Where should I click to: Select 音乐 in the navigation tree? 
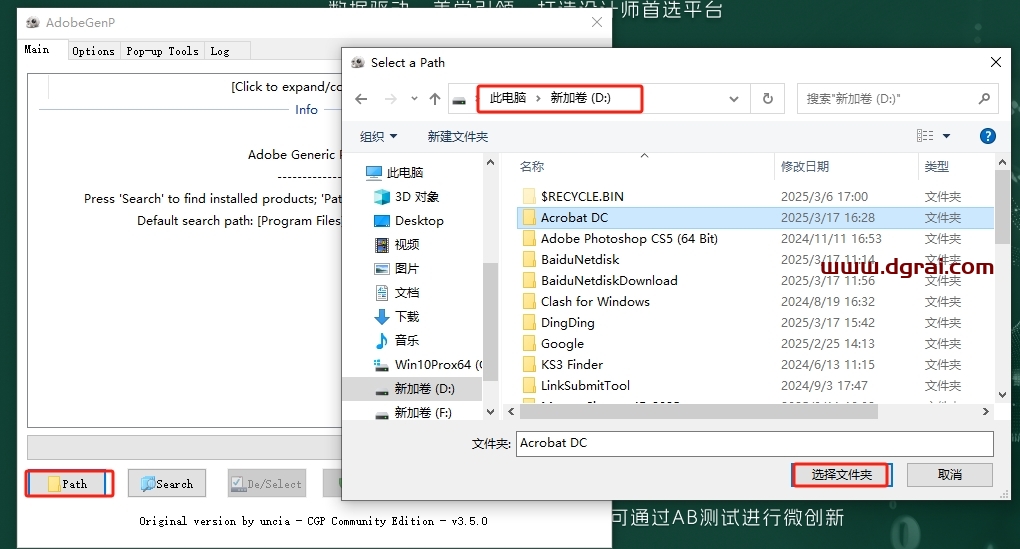(x=407, y=340)
